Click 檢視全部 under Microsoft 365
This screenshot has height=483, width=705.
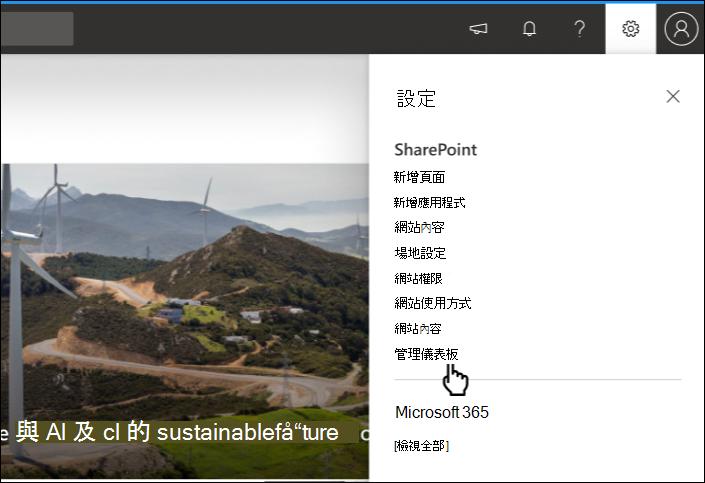(x=421, y=446)
